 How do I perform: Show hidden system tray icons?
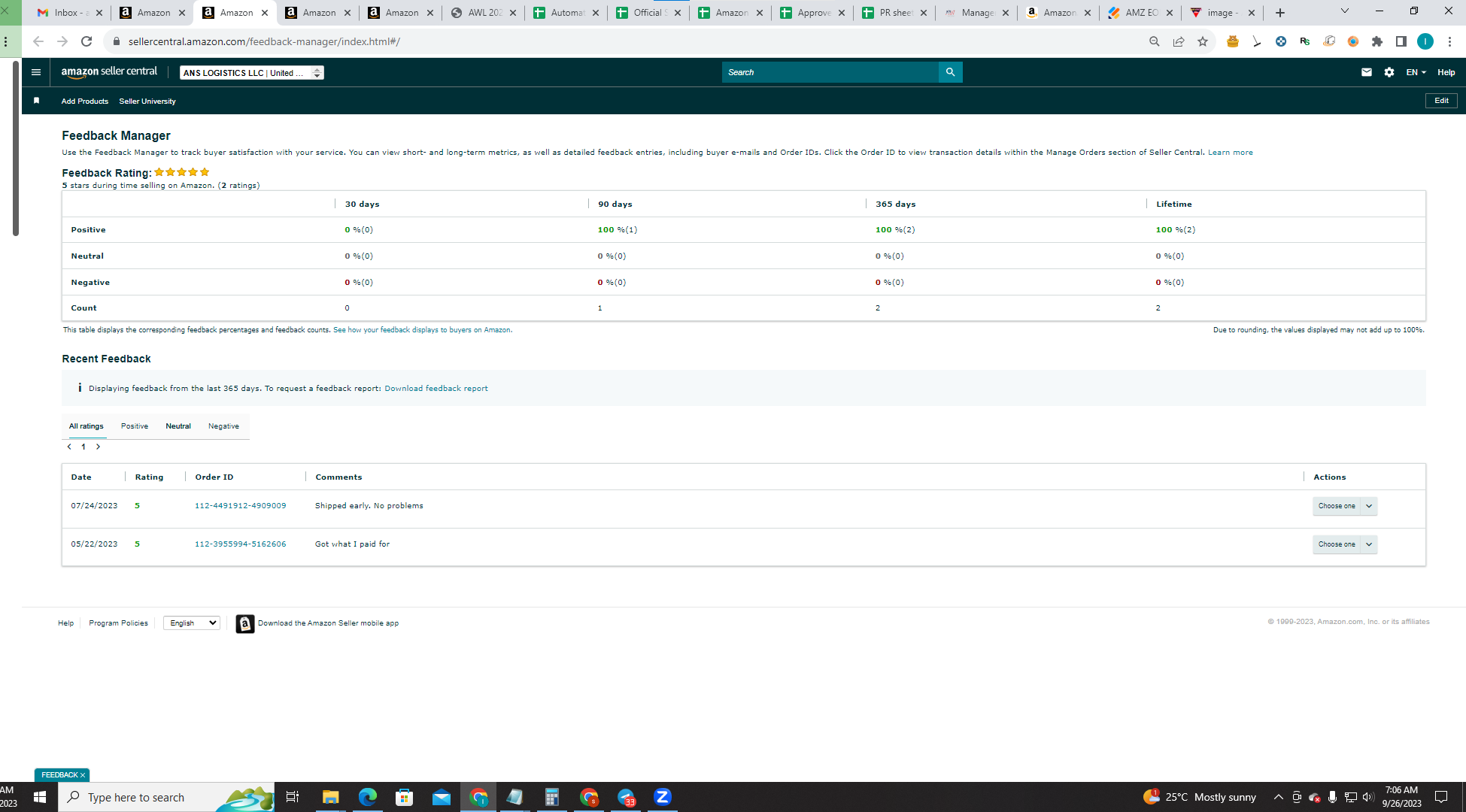1278,797
